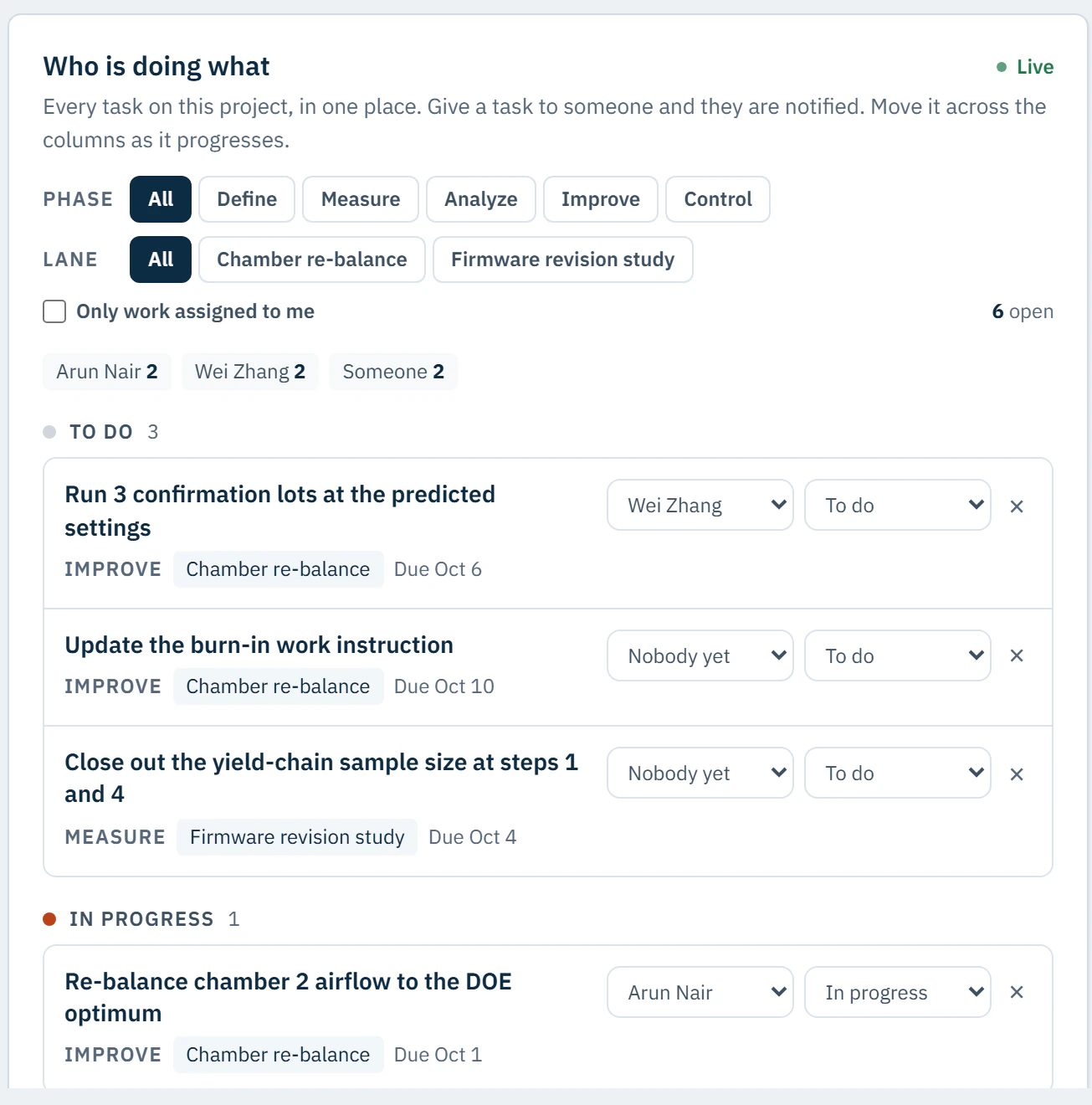Open status dropdown for yield-chain sample size task

pos(898,773)
